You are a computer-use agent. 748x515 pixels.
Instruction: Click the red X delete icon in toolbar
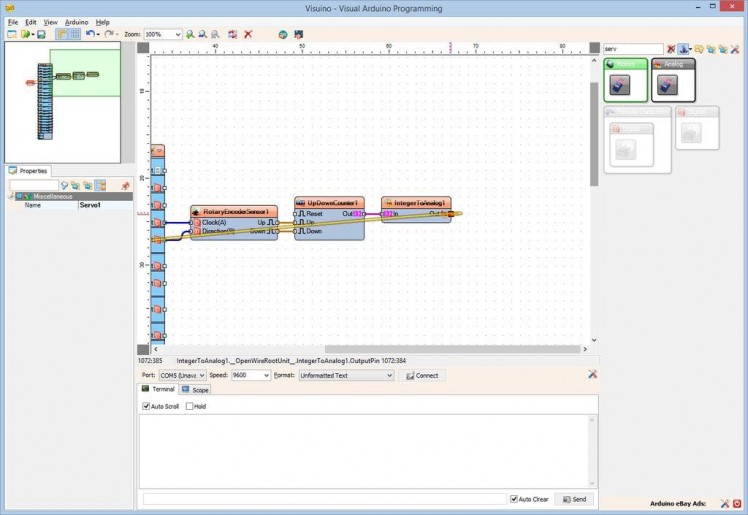point(248,34)
